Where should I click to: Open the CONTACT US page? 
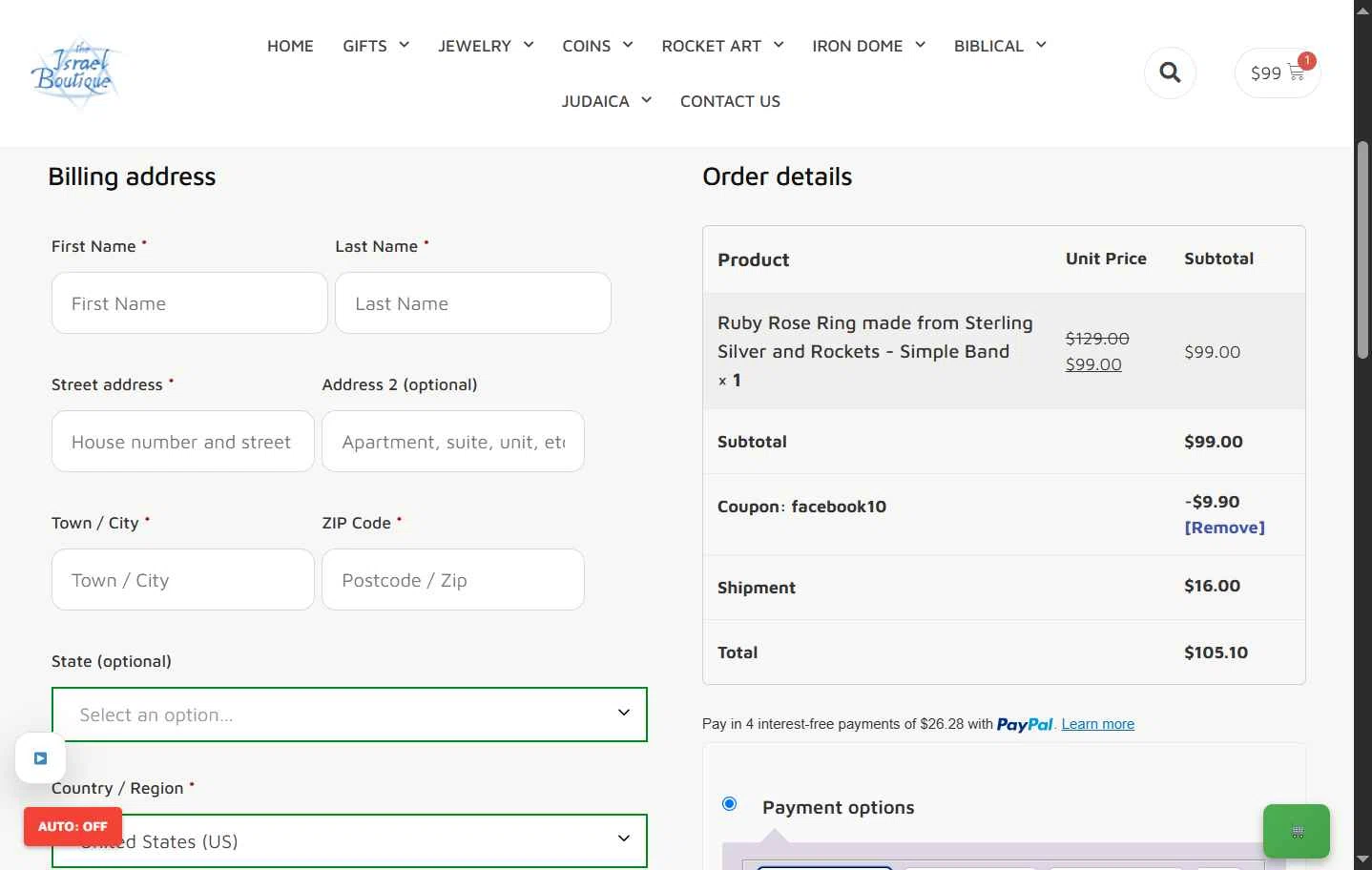[x=730, y=101]
